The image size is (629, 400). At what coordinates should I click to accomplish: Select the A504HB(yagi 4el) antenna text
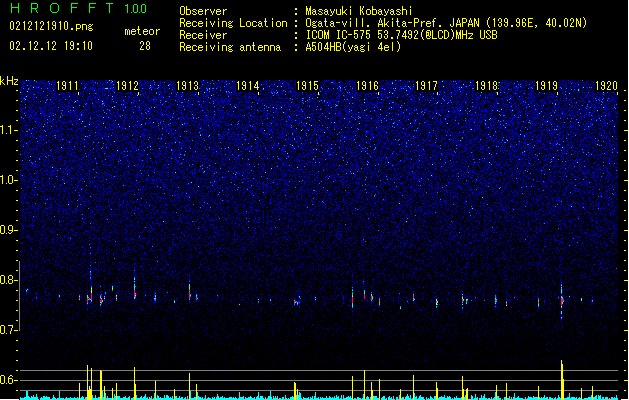(x=353, y=47)
